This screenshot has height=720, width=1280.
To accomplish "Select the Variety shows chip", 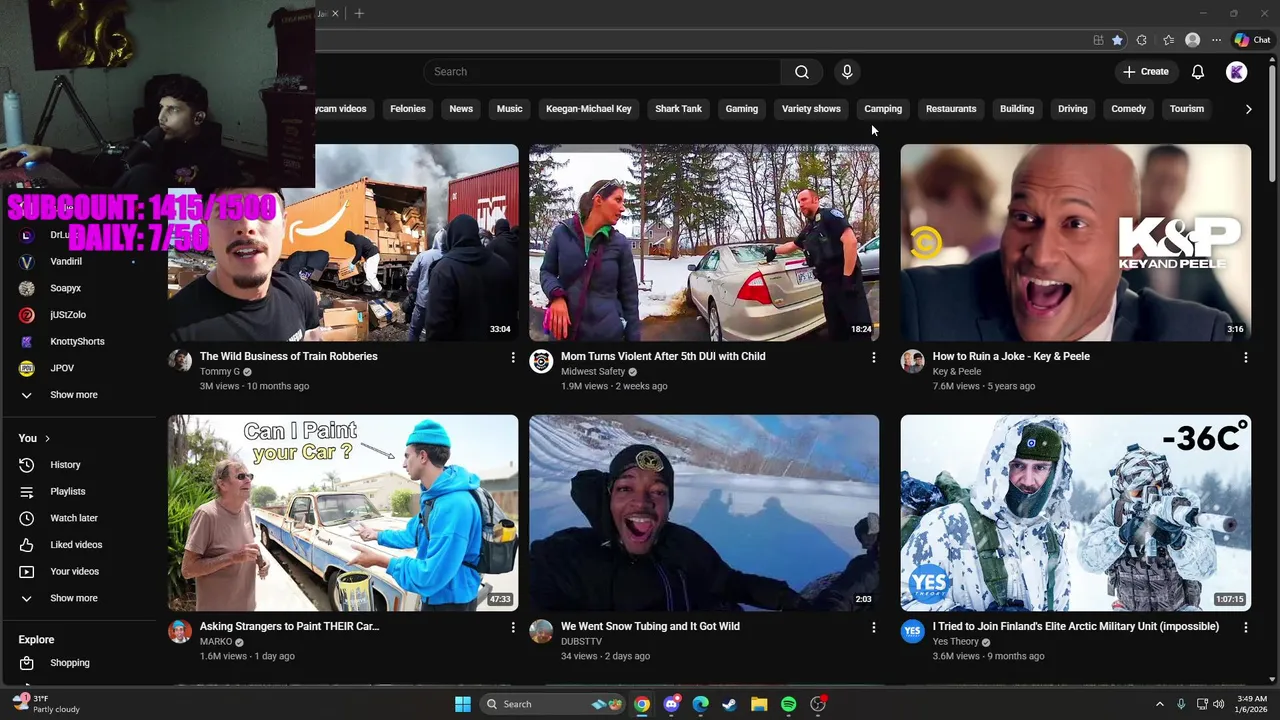I will [811, 109].
